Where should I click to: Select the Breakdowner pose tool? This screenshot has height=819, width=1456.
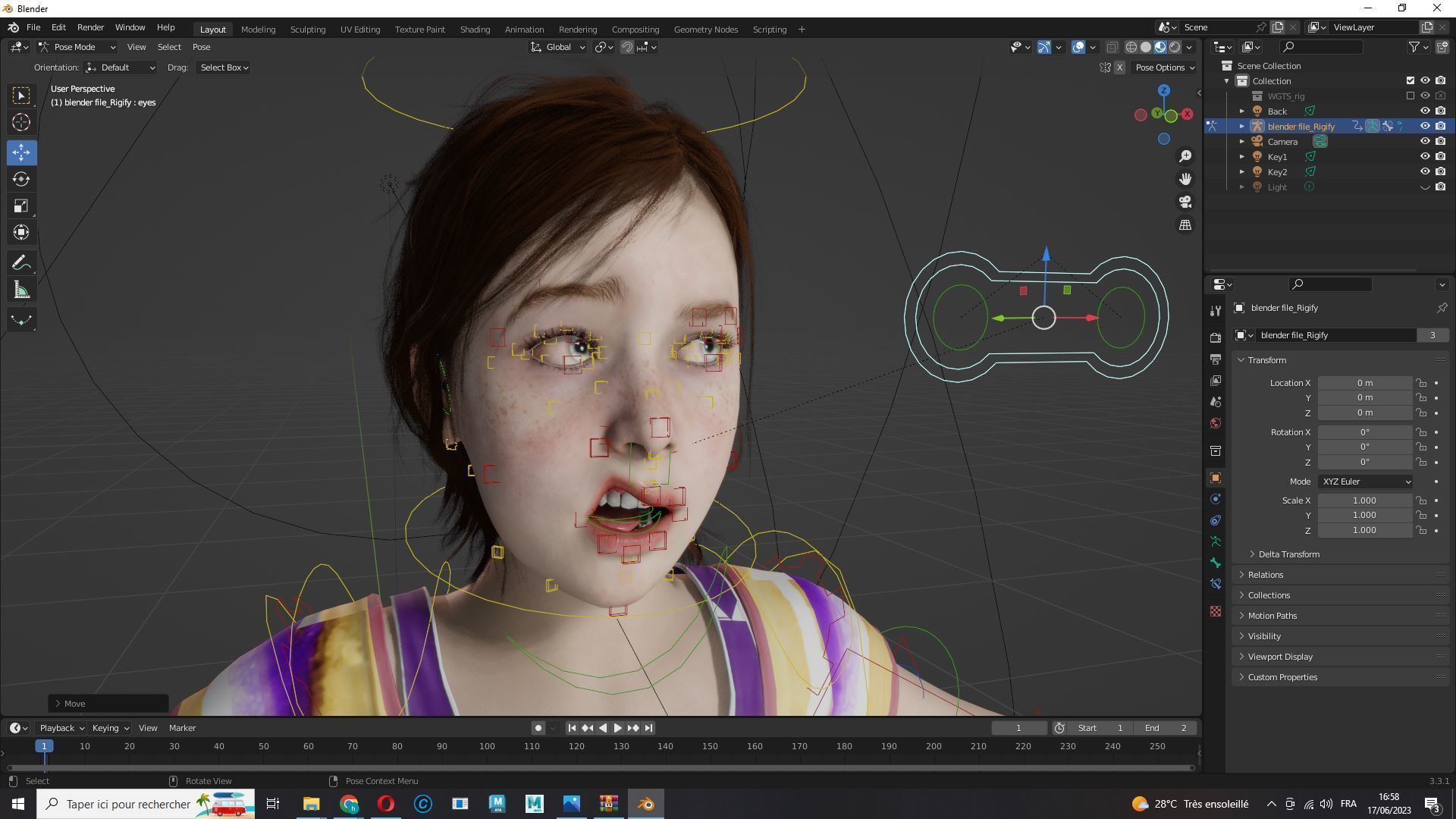pos(21,320)
